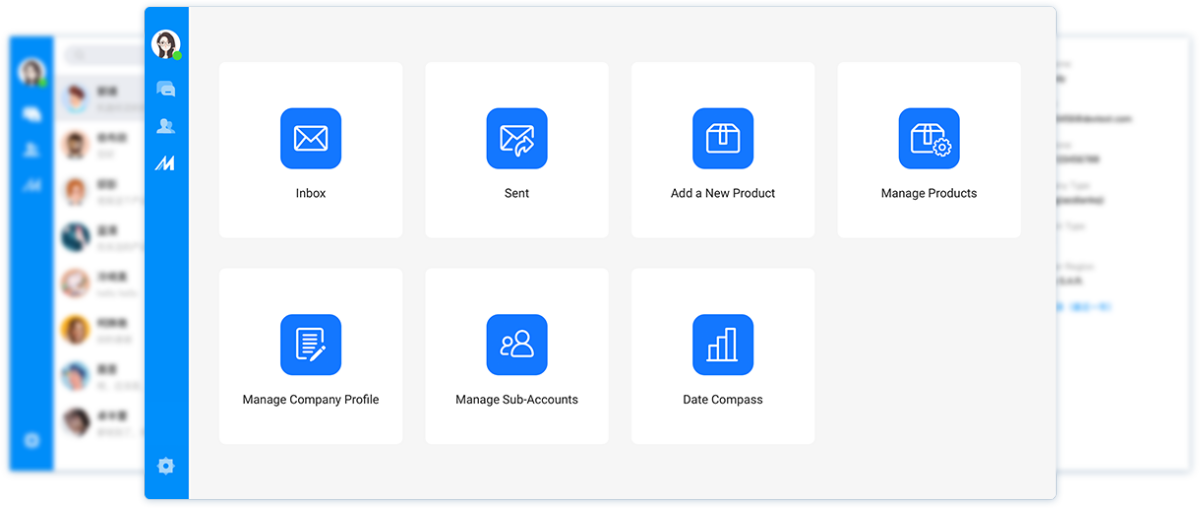Click the Add a New Product box icon
This screenshot has height=508, width=1200.
(722, 138)
